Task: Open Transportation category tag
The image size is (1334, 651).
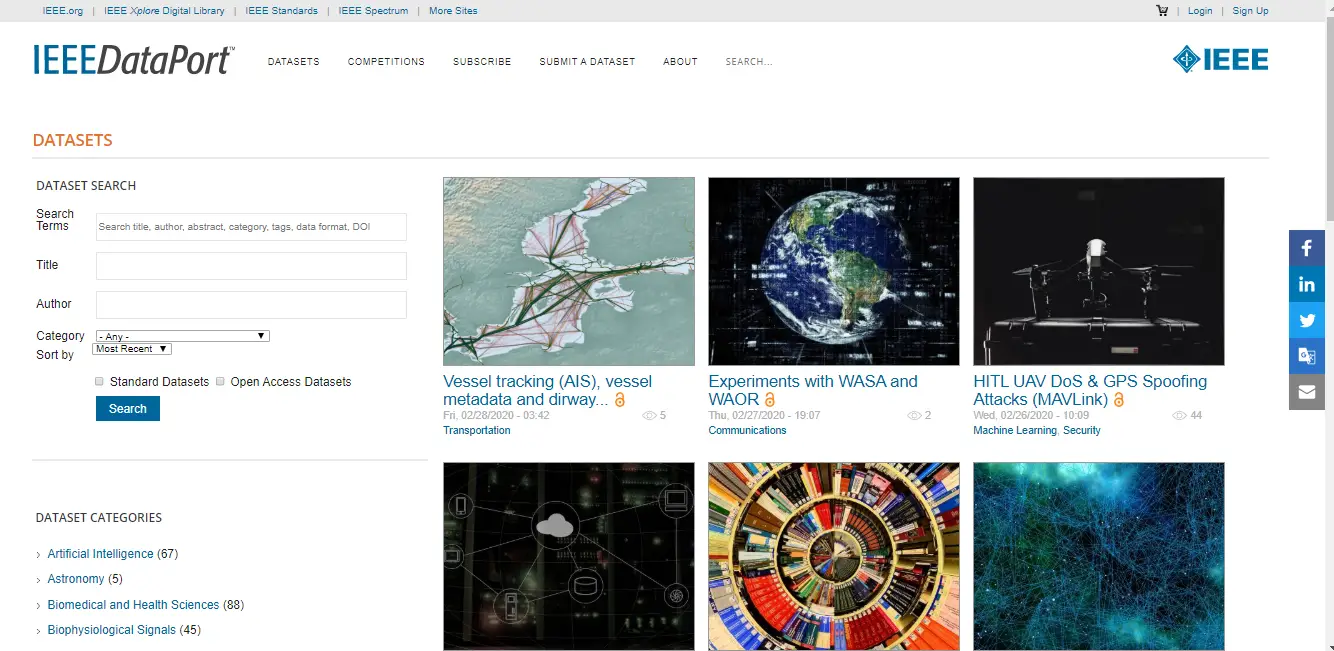Action: [477, 430]
